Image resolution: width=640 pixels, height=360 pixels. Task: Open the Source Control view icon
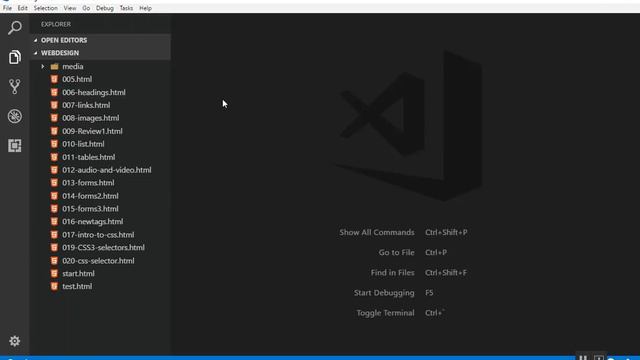15,87
